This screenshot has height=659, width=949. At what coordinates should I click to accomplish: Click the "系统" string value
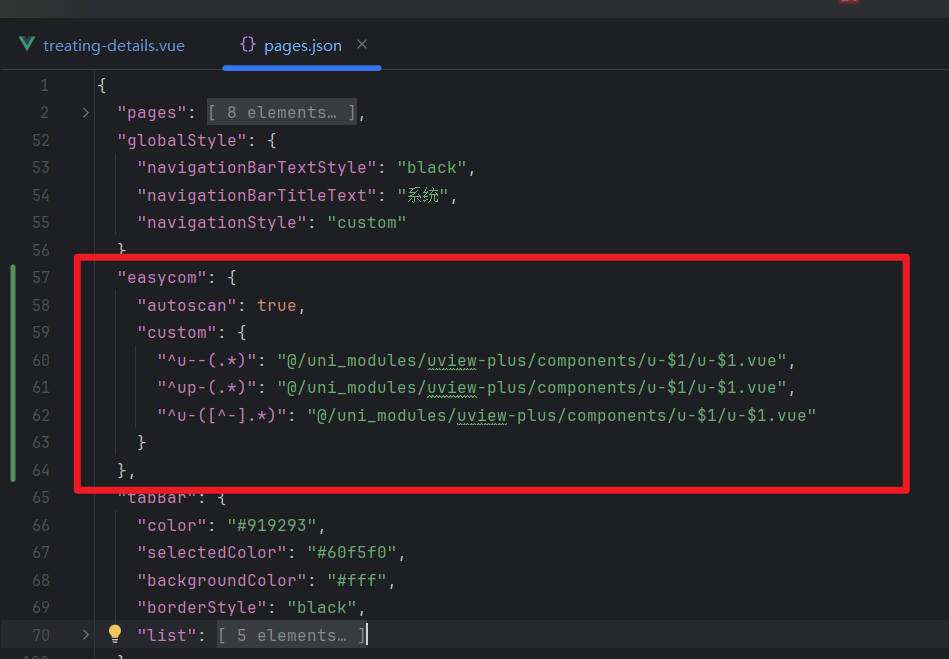422,195
